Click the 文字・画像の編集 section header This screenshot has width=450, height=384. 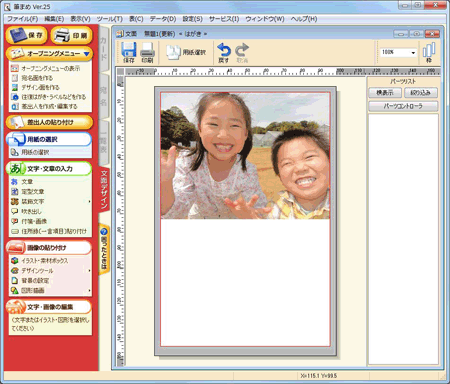coord(49,307)
